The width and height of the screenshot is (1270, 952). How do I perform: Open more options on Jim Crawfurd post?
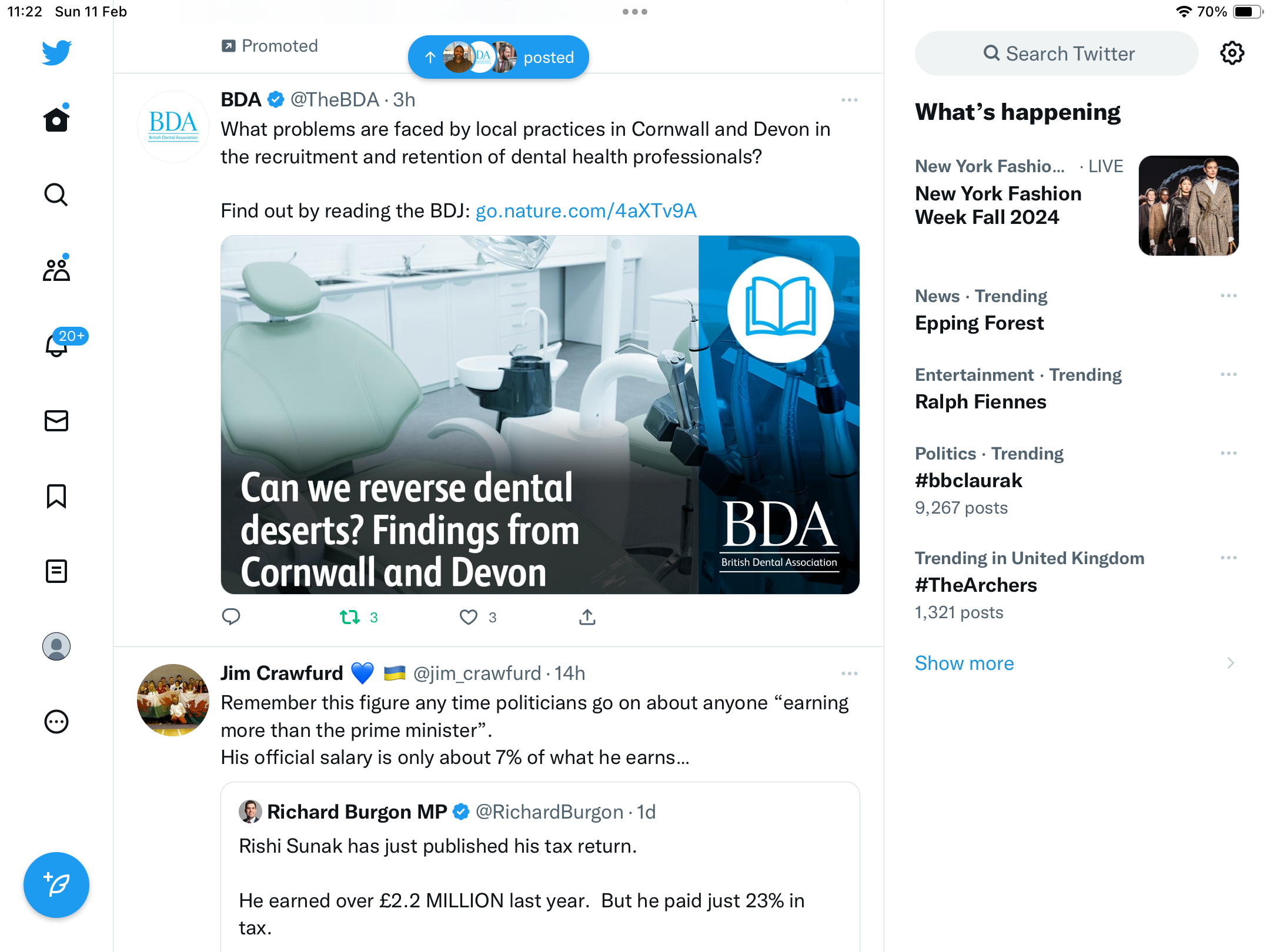[850, 673]
